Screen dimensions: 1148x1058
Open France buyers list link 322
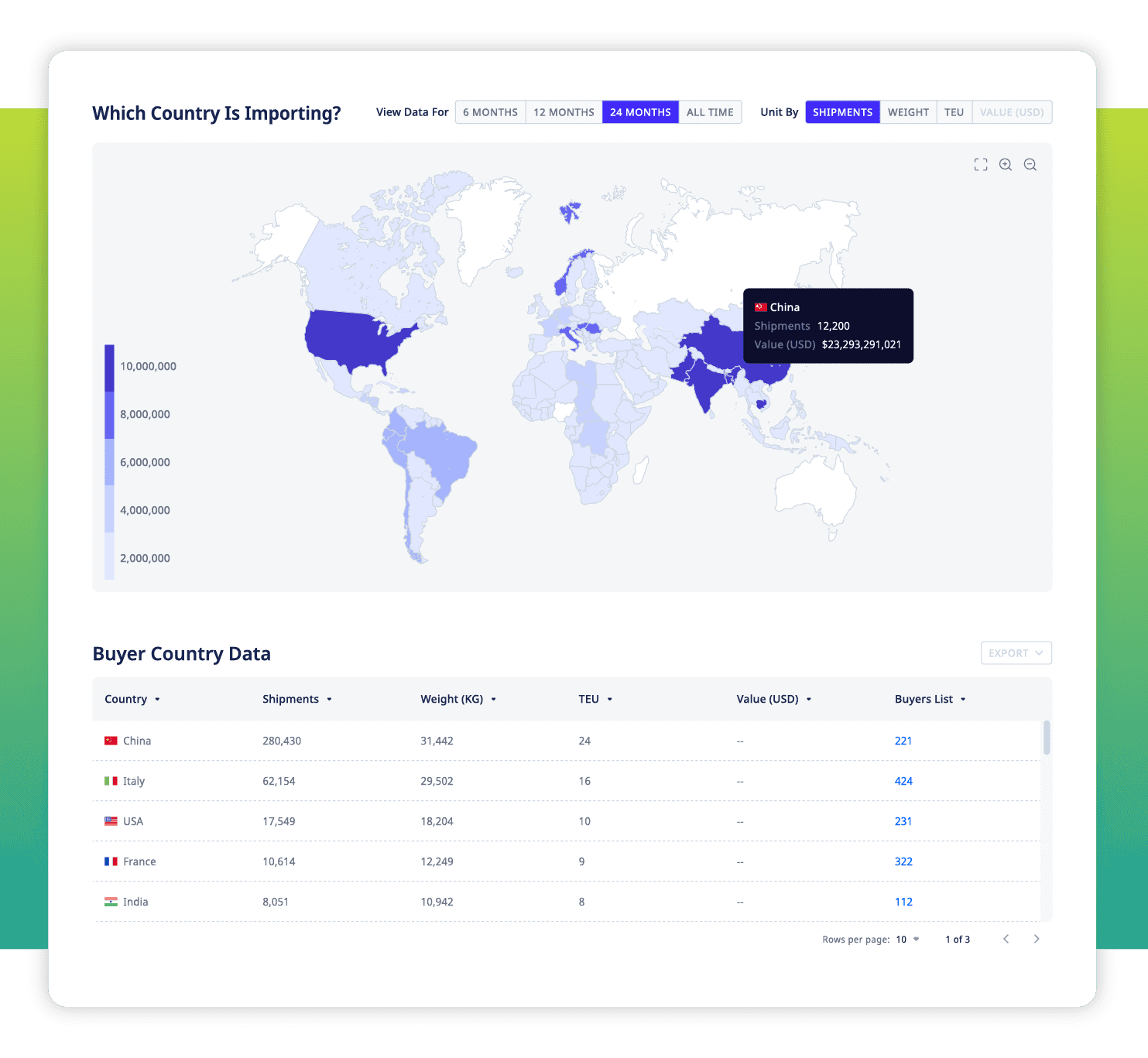(x=903, y=861)
